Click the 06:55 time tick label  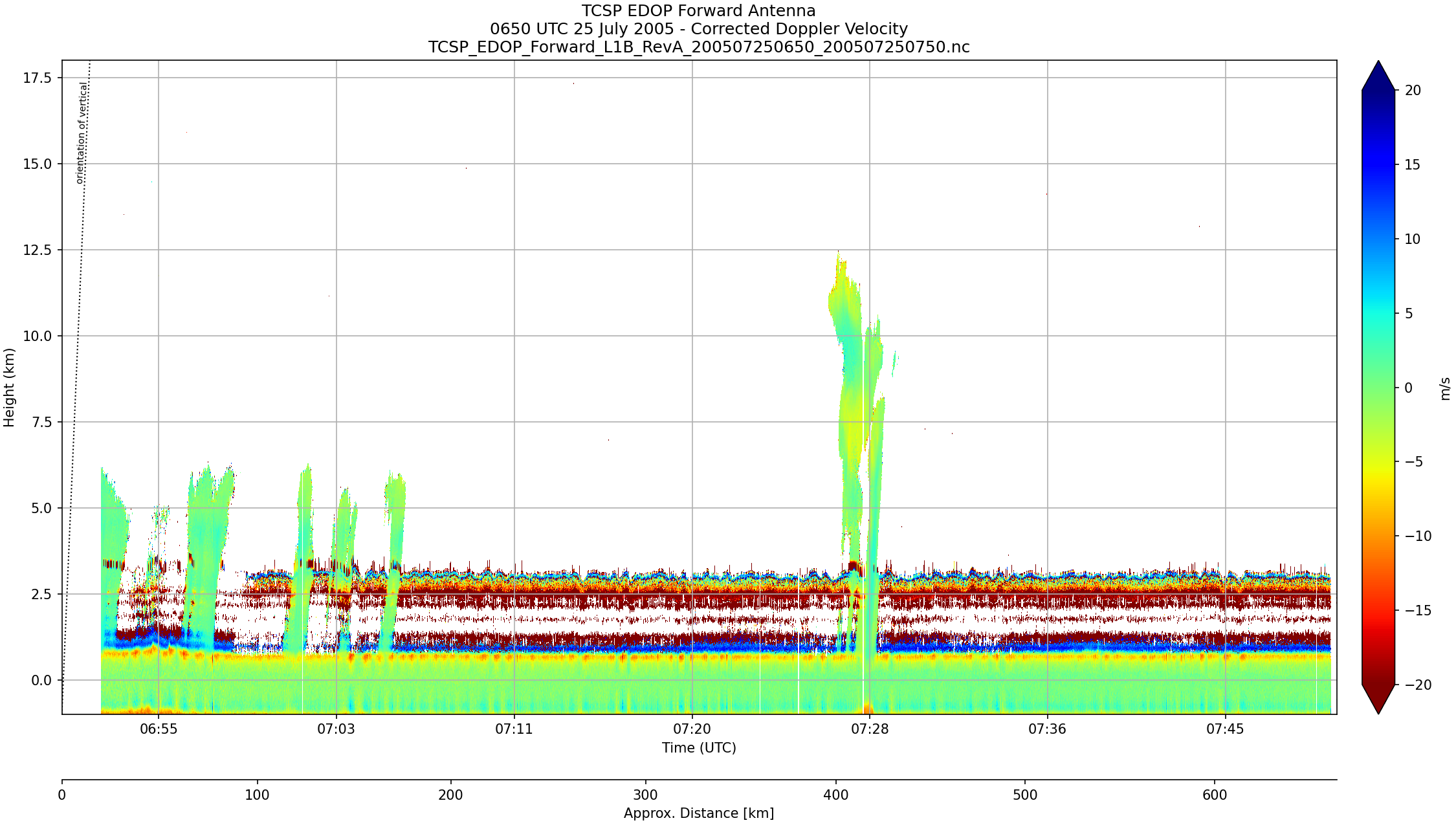click(159, 729)
